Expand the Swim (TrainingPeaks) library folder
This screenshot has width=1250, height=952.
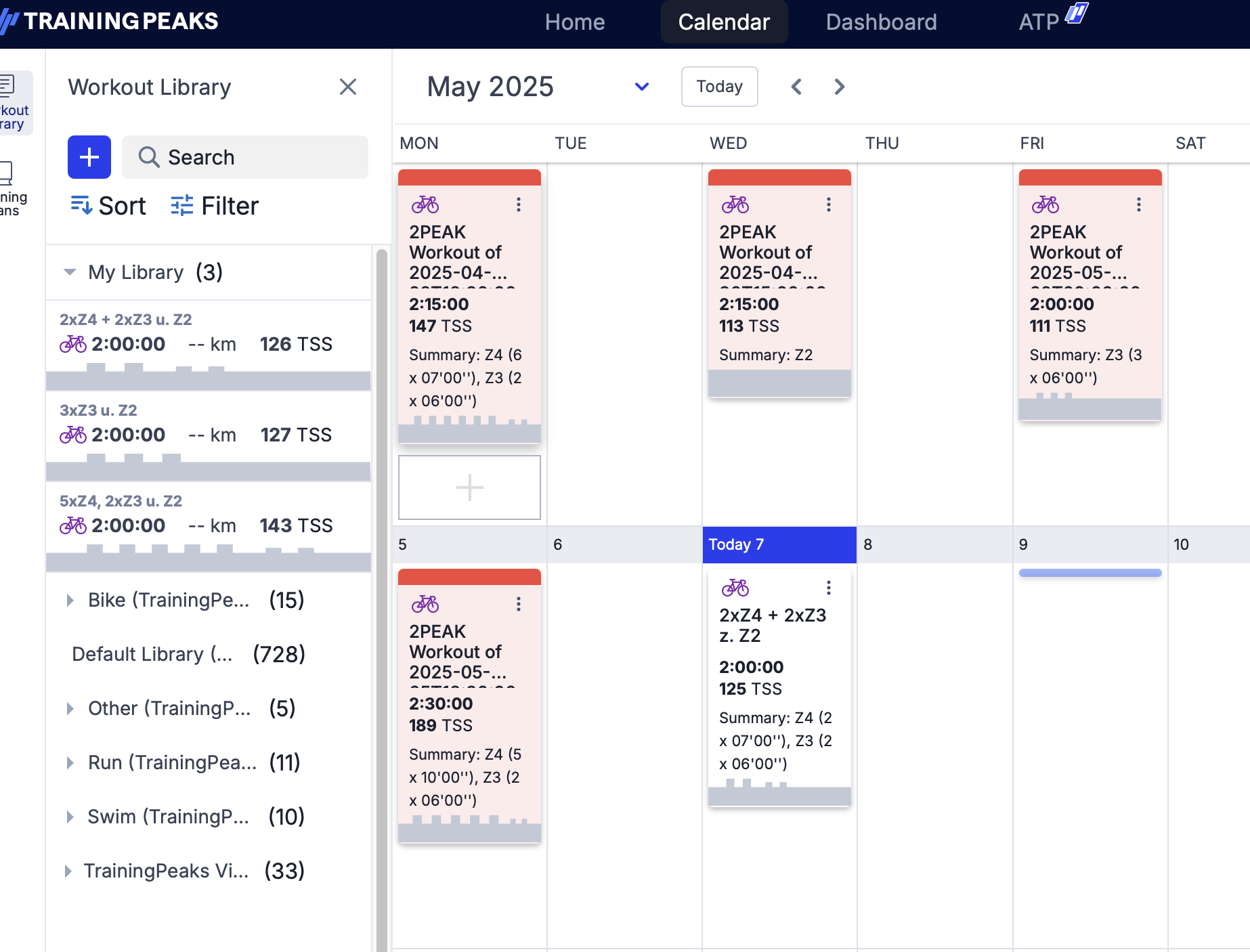(70, 817)
